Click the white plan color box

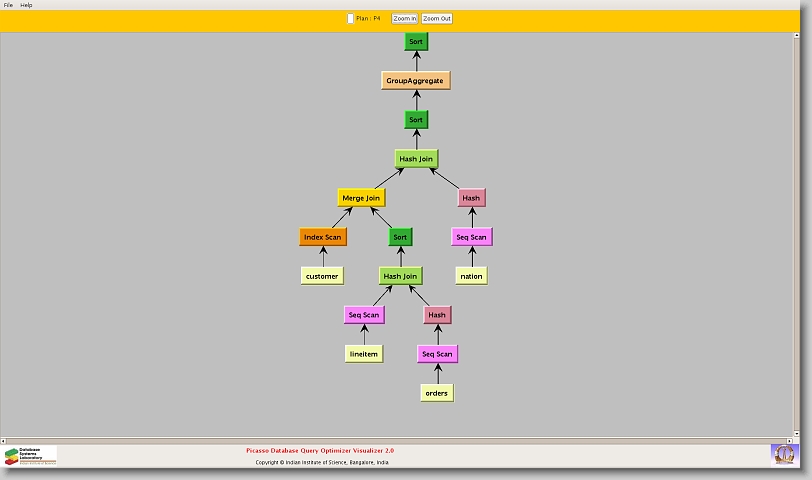click(x=350, y=18)
